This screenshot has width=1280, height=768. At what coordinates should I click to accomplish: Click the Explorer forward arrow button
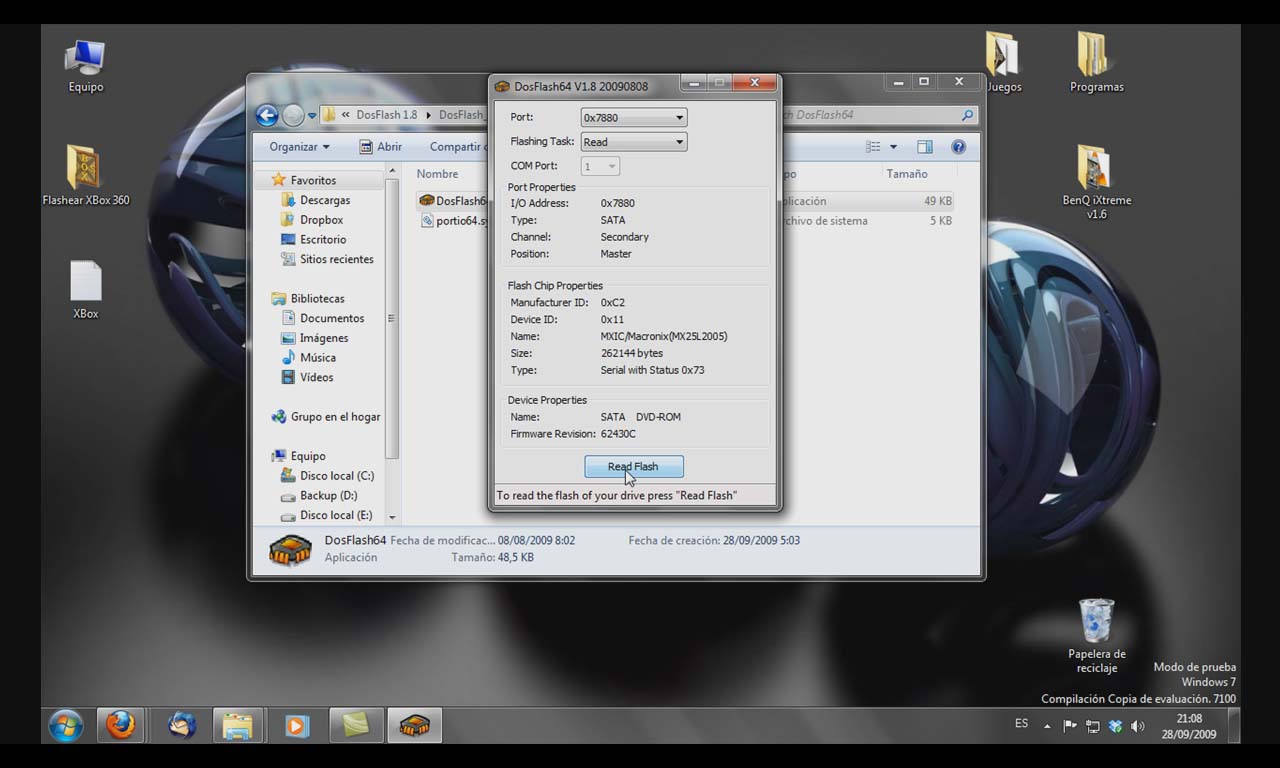point(293,115)
